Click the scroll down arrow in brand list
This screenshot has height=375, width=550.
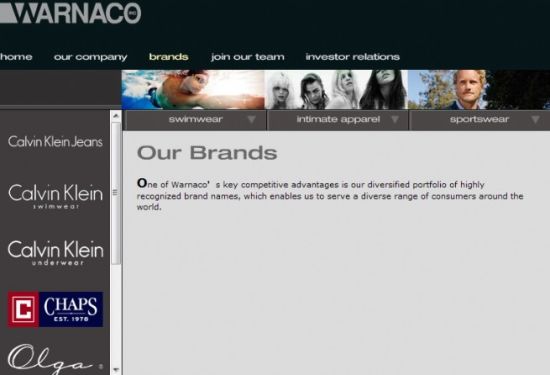[x=116, y=370]
